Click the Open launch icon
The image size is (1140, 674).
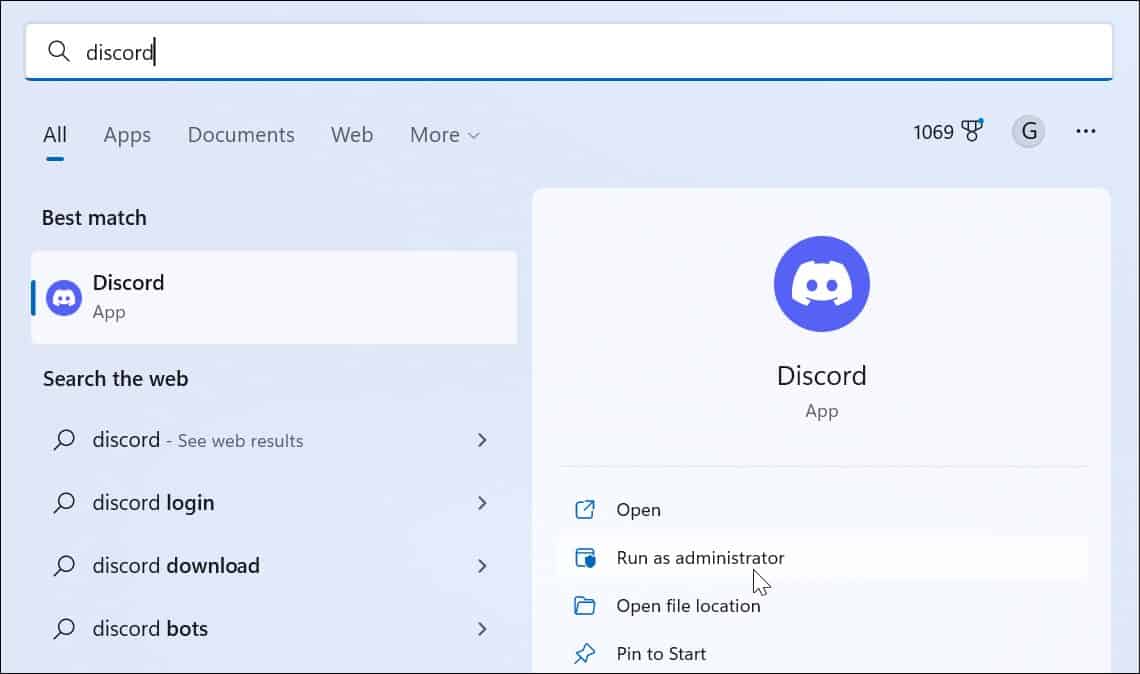point(585,510)
